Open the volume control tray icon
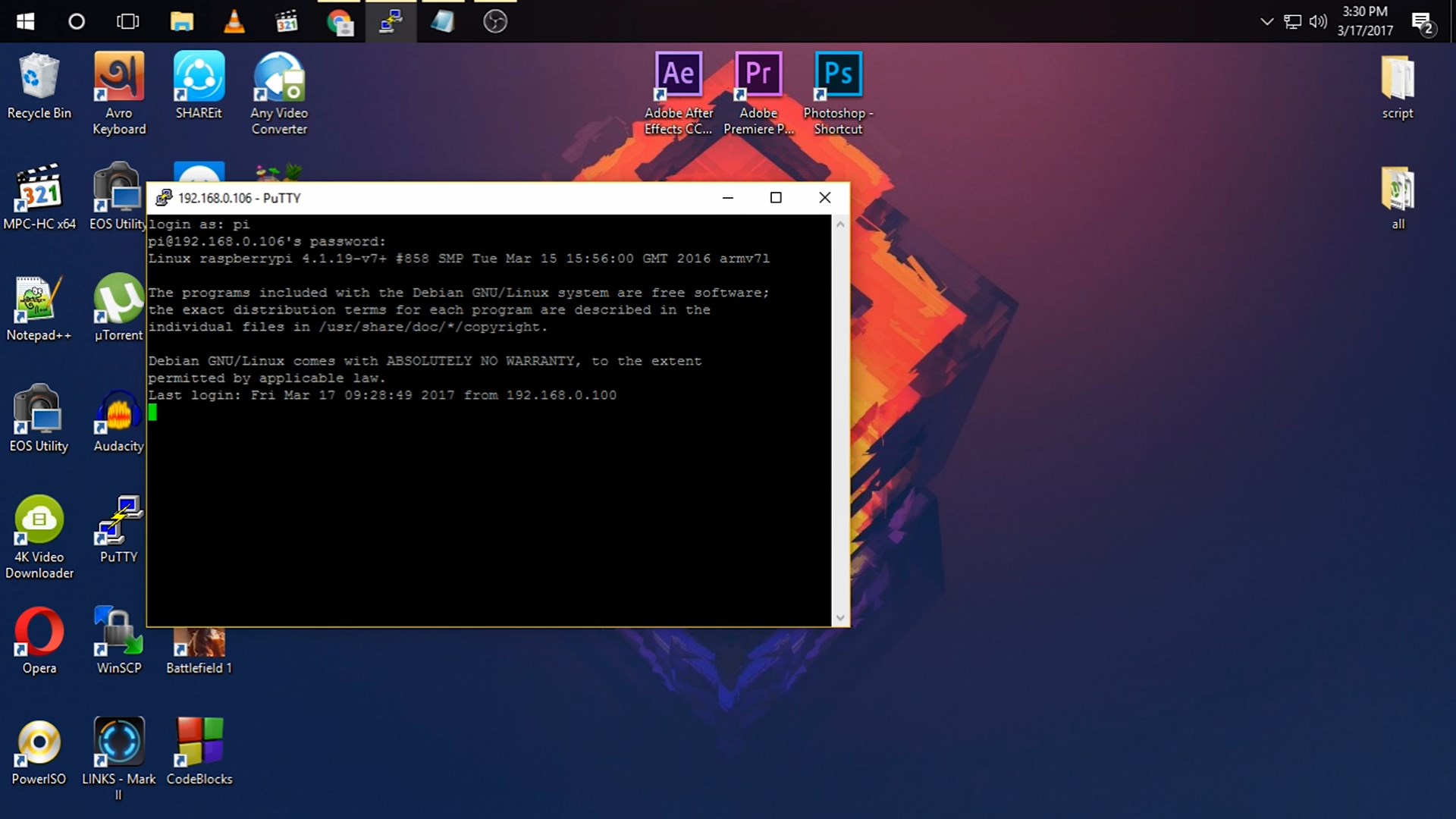Viewport: 1456px width, 819px height. click(1318, 21)
